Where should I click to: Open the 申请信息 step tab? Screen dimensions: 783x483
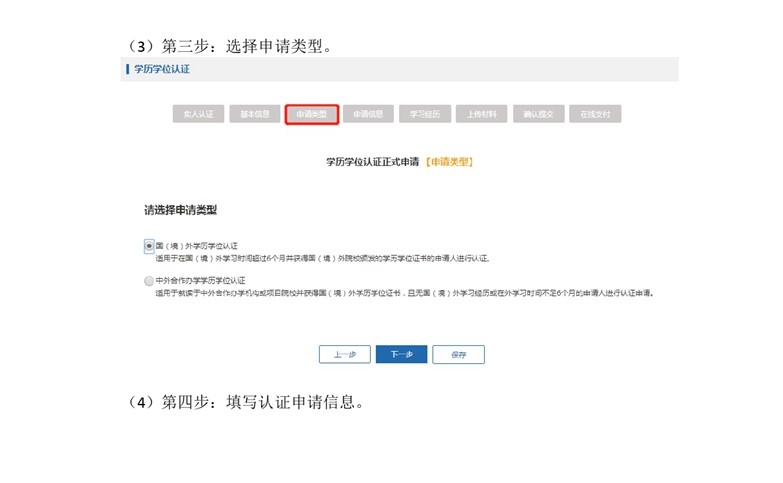368,114
